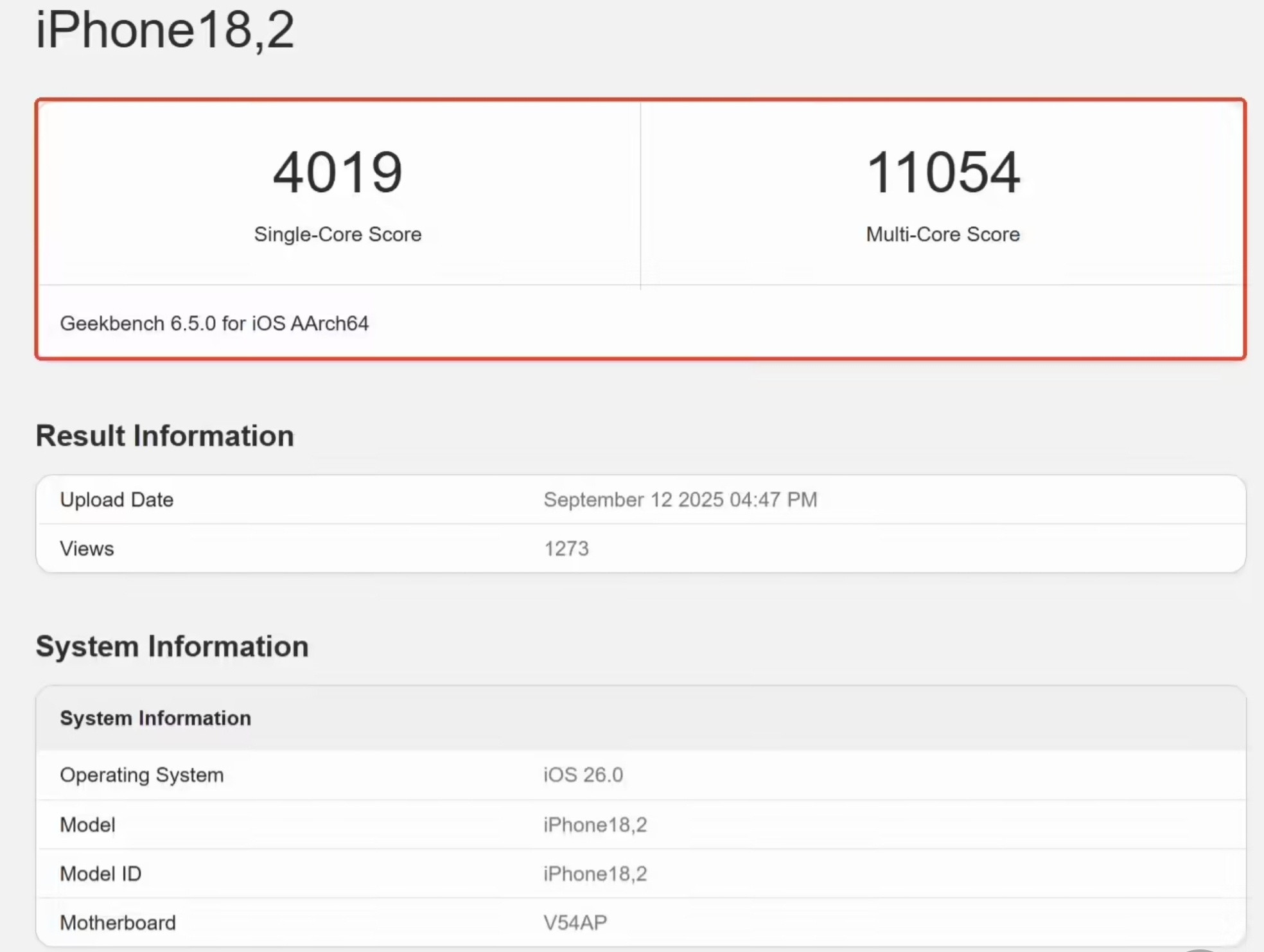Click the iPhone18,2 value in Model ID row
The width and height of the screenshot is (1264, 952).
[x=595, y=874]
